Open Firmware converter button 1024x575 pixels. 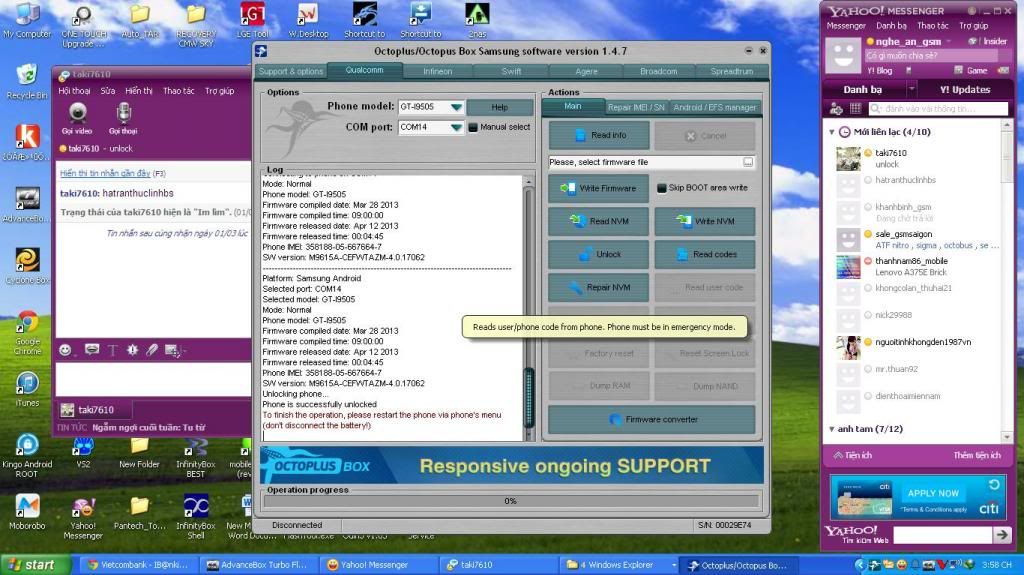(x=652, y=419)
